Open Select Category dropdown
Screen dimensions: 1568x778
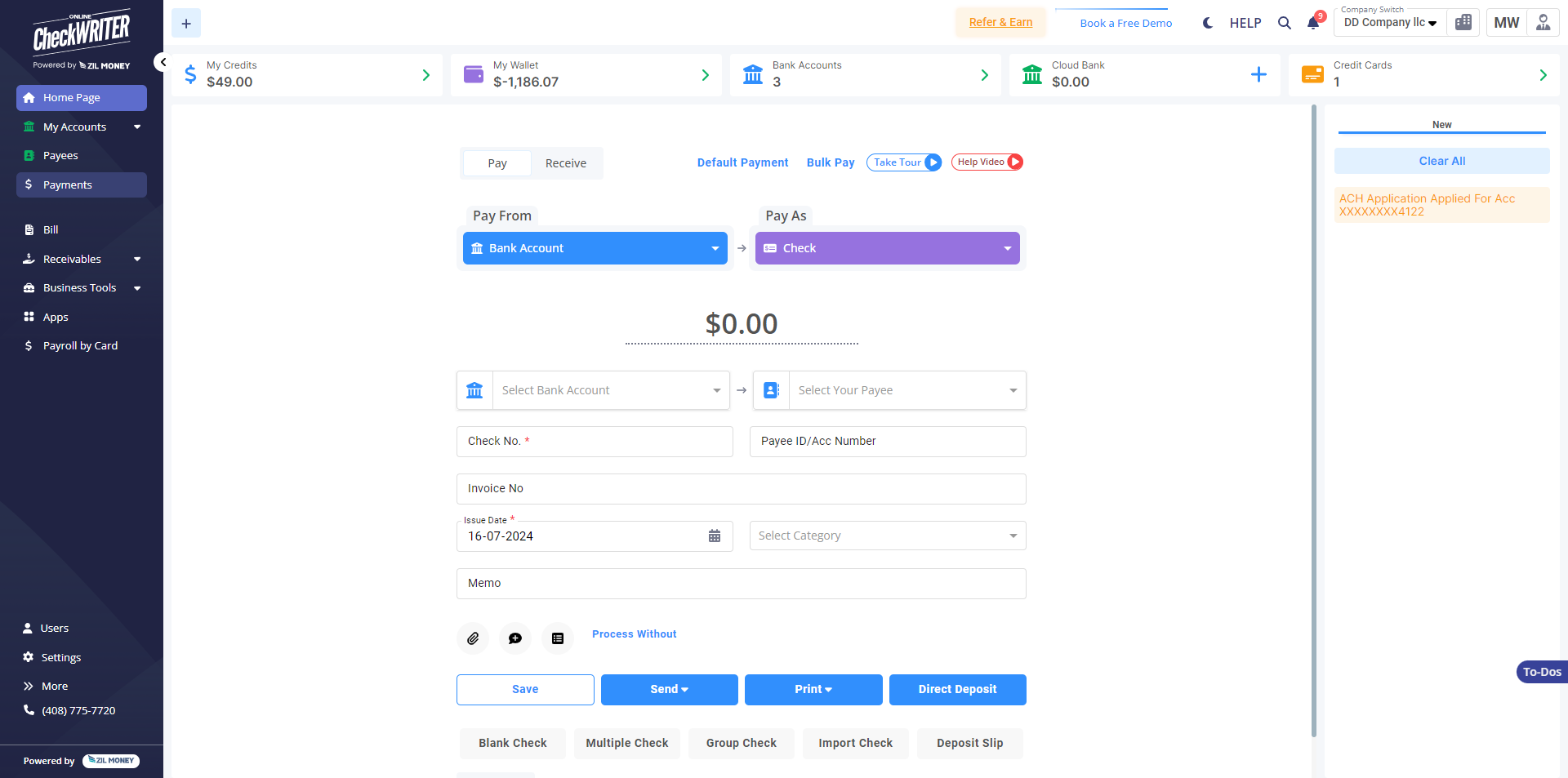coord(888,536)
